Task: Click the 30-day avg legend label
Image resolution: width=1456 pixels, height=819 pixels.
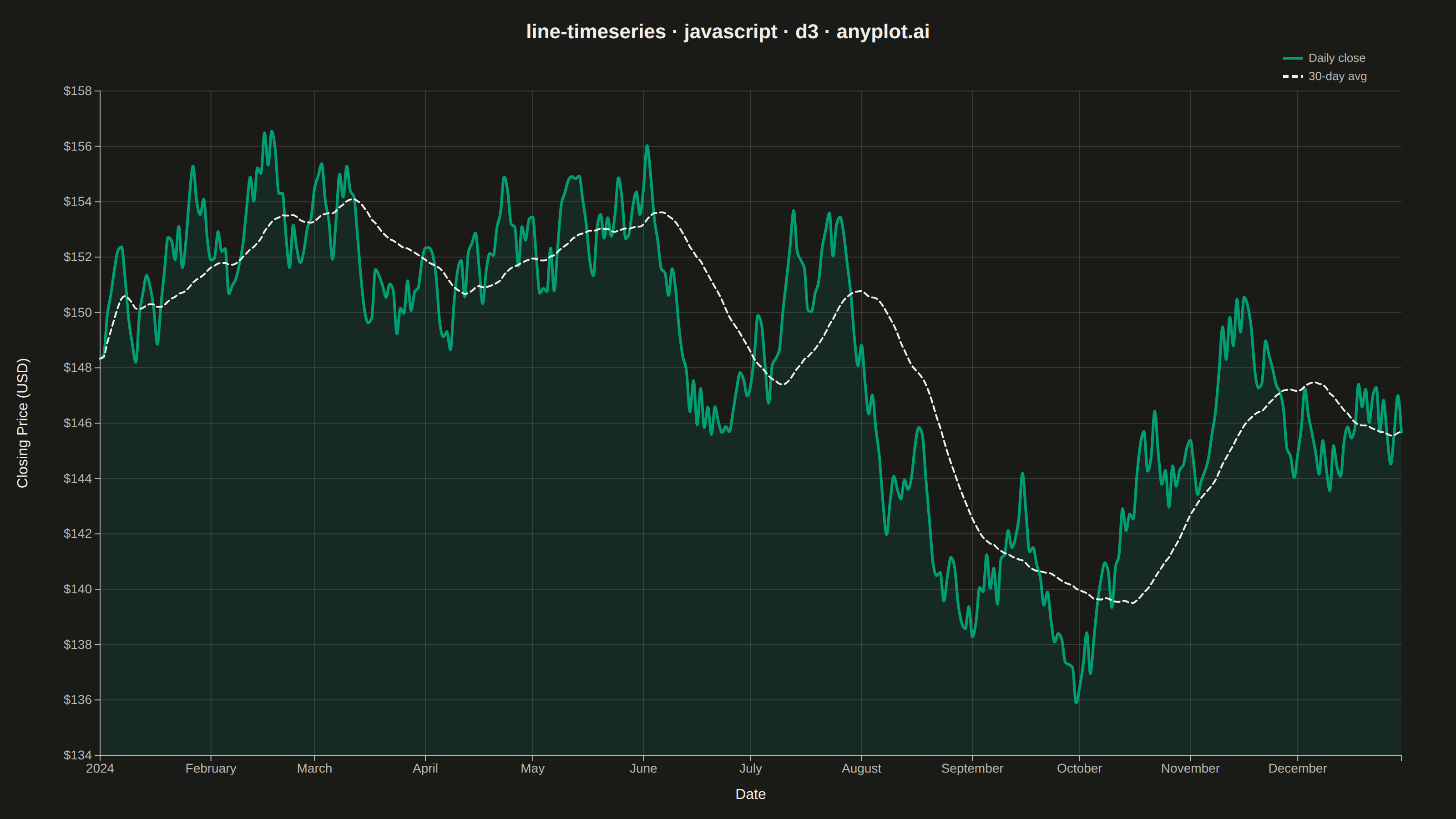Action: pos(1337,76)
